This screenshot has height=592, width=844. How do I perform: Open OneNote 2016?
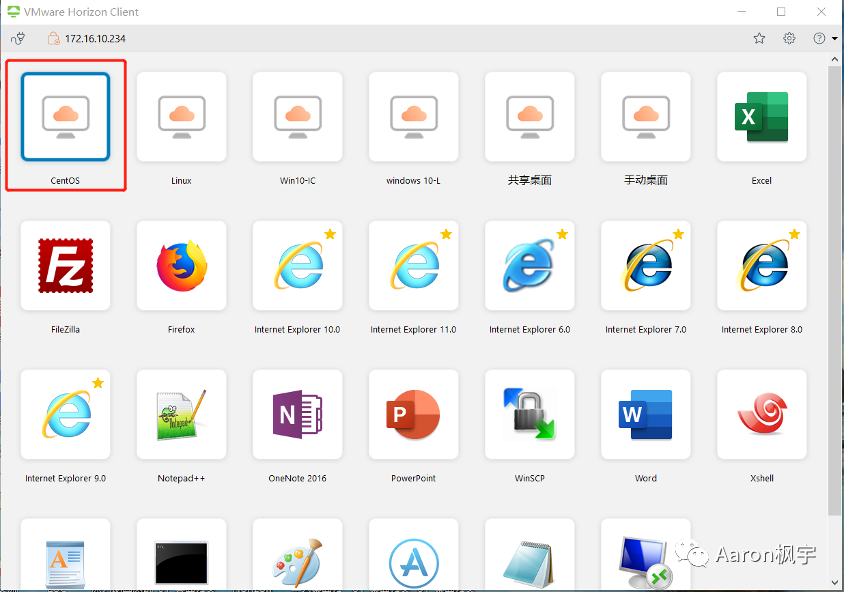(298, 414)
